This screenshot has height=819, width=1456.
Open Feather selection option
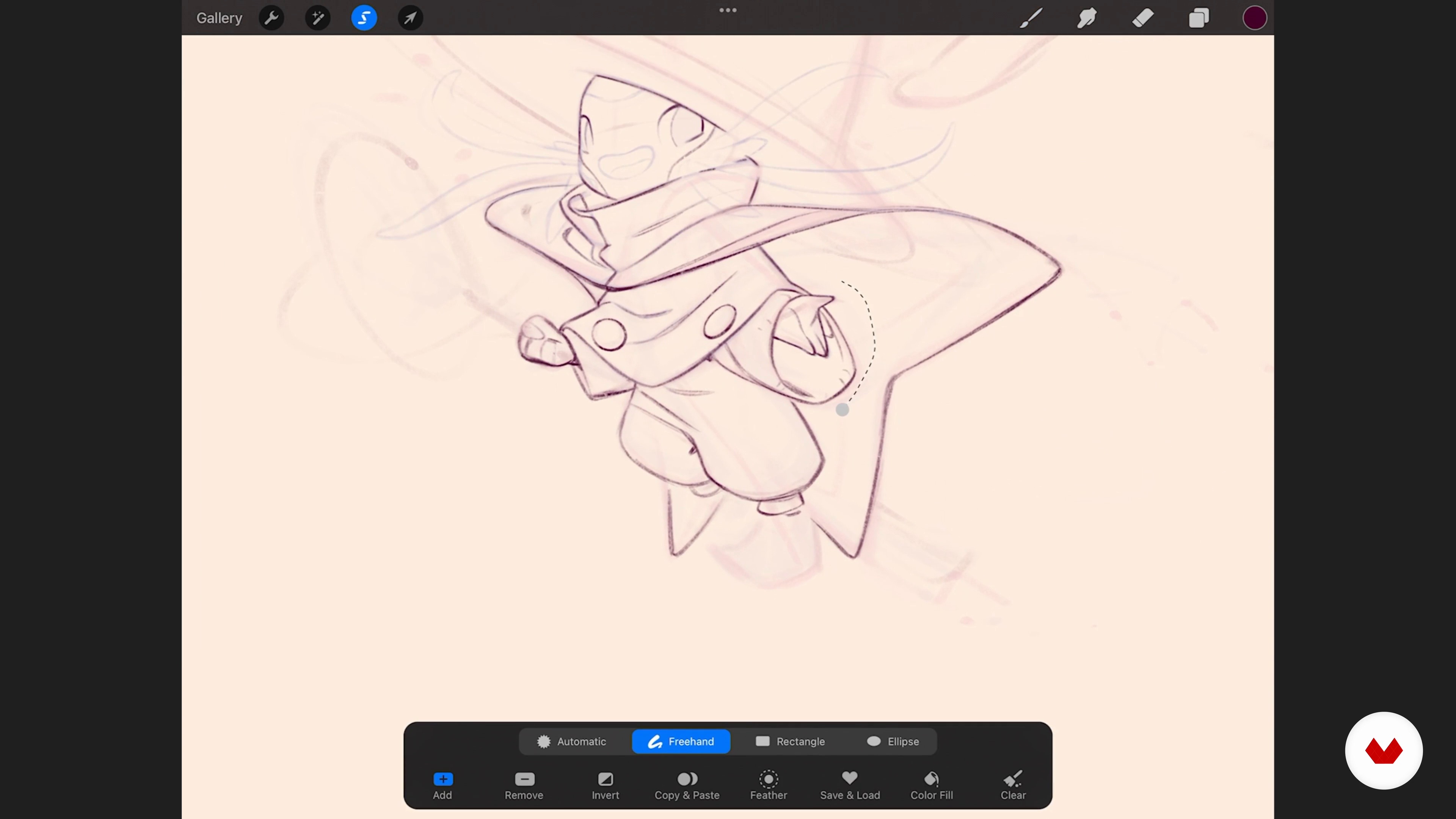point(769,786)
